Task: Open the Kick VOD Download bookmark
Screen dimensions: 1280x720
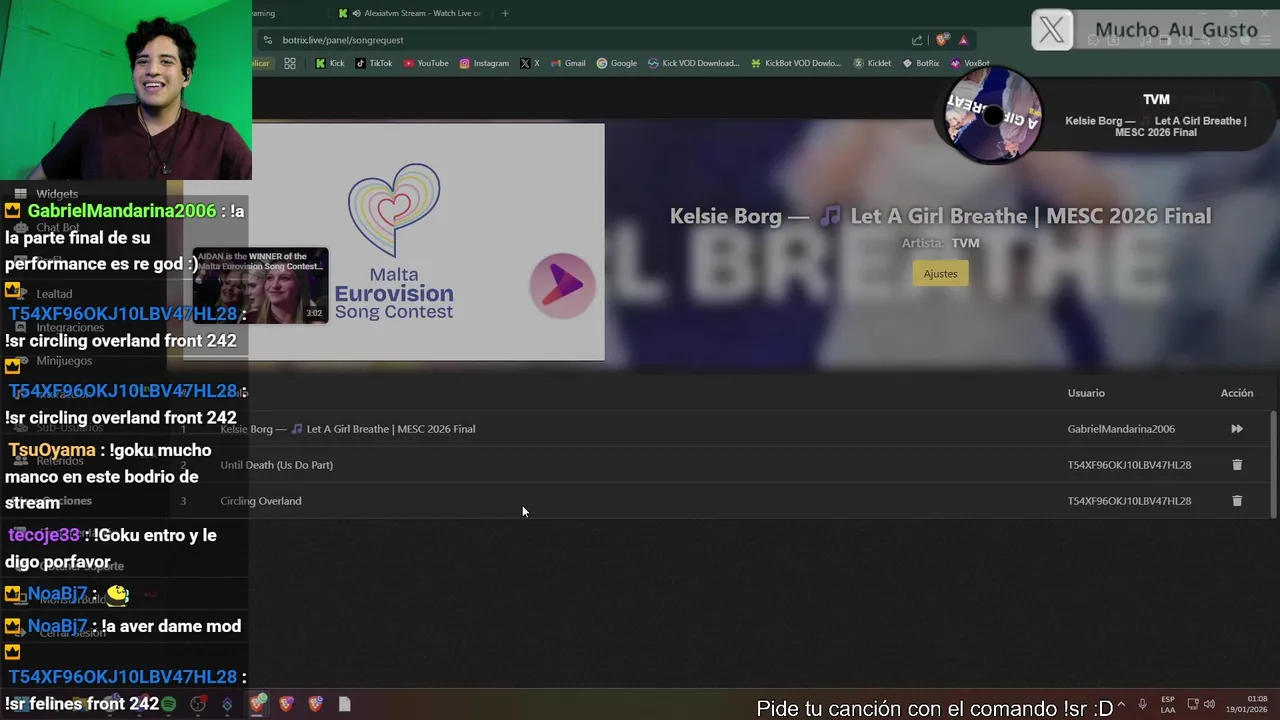Action: coord(694,63)
